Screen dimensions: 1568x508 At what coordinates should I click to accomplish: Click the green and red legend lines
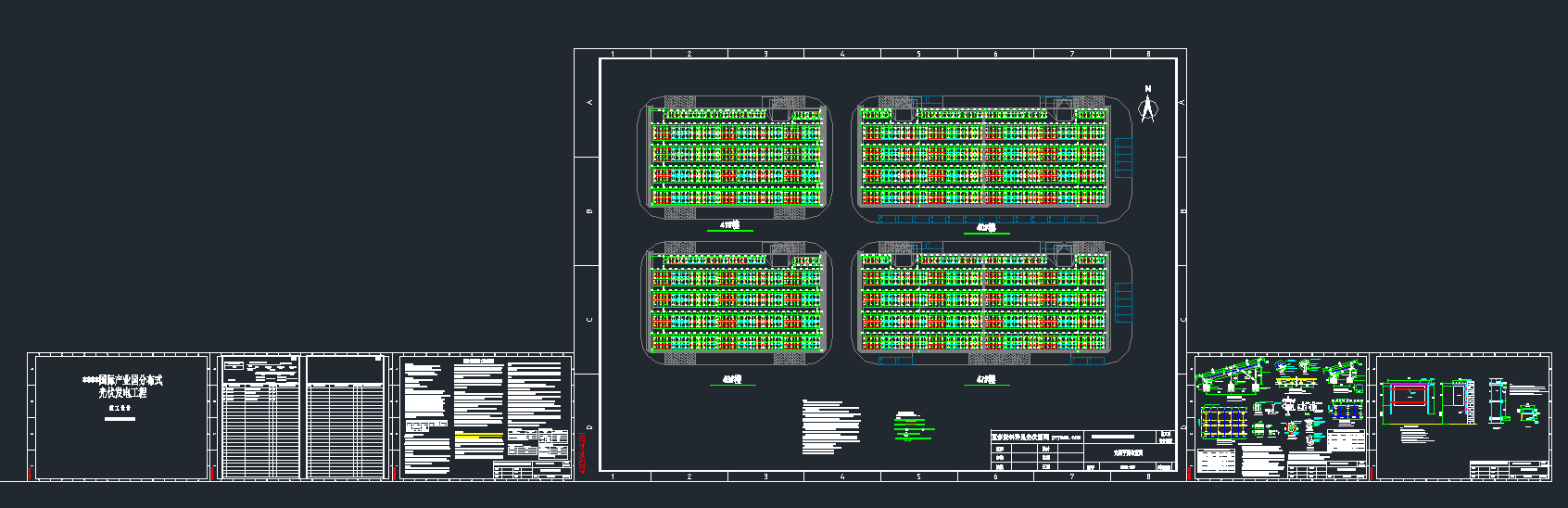coord(912,425)
